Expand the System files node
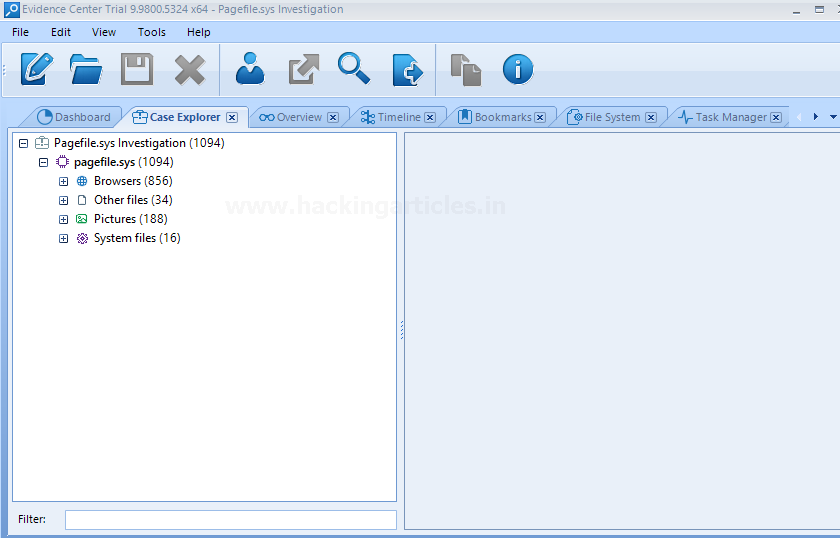Screen dimensions: 840x538 coord(64,238)
